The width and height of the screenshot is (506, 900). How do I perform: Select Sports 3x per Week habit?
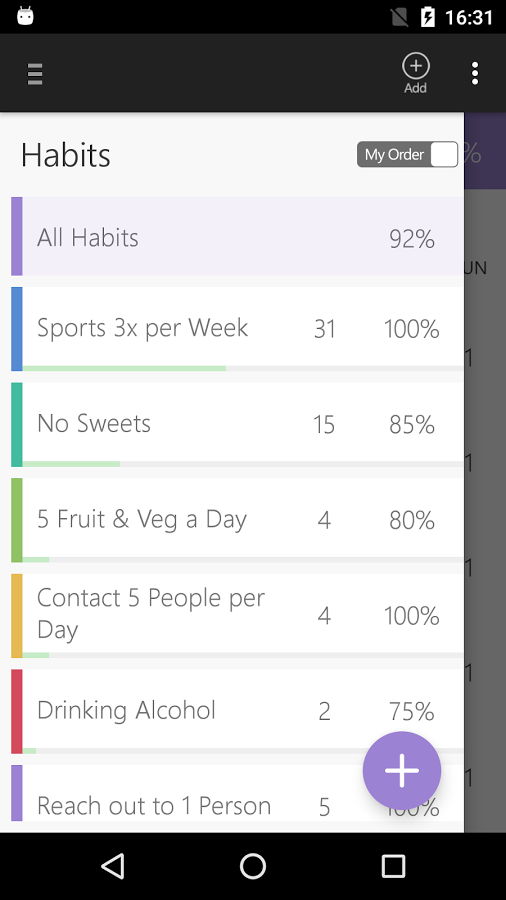click(238, 329)
